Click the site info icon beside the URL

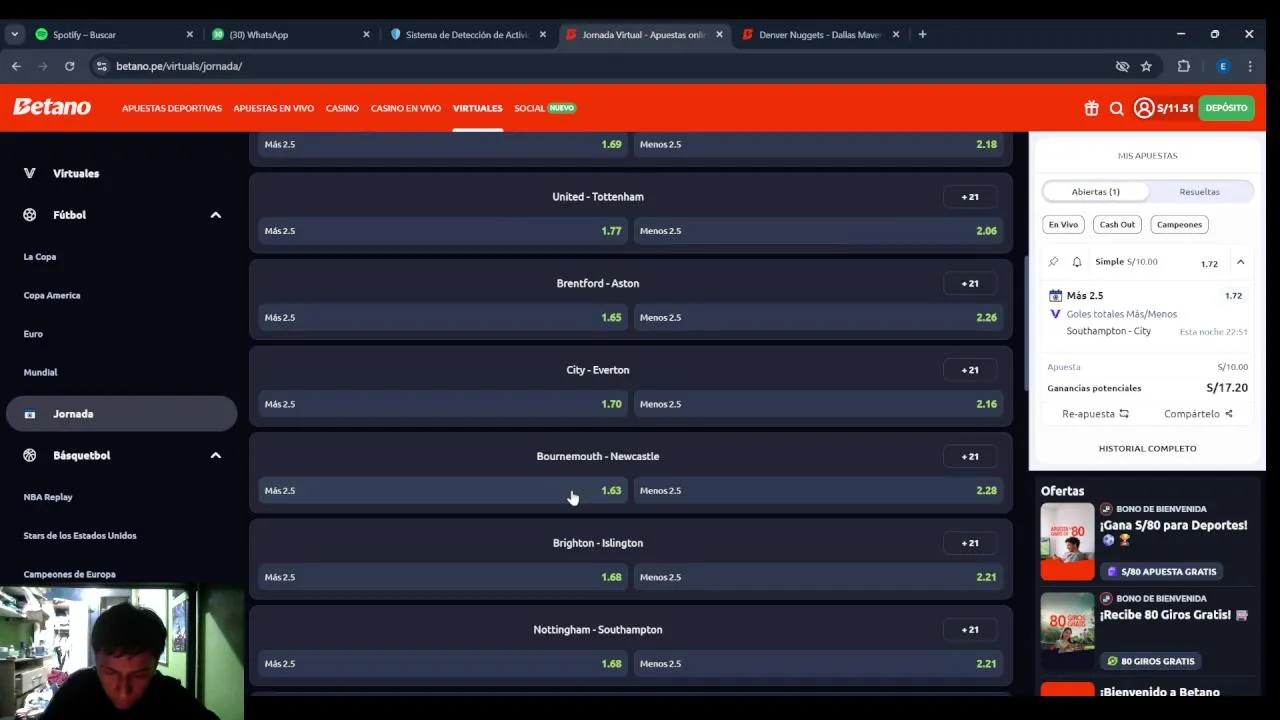[x=100, y=66]
